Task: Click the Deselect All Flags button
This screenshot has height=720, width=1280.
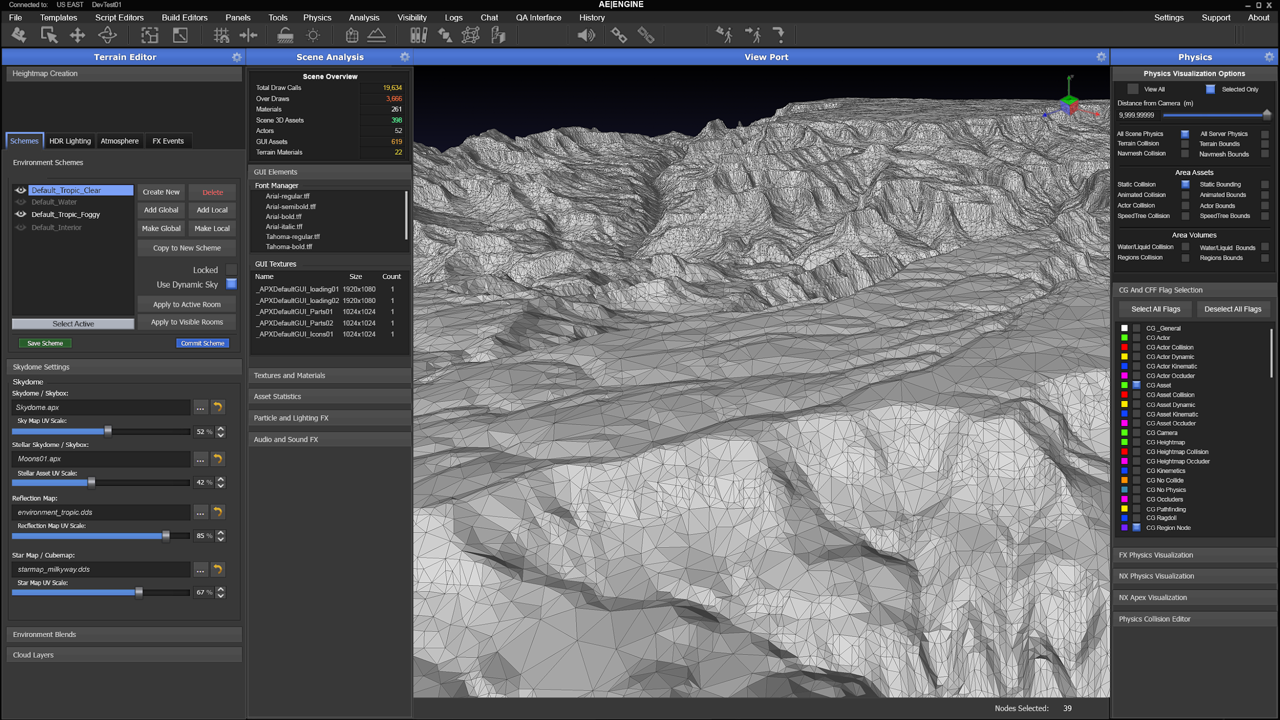Action: (x=1232, y=309)
